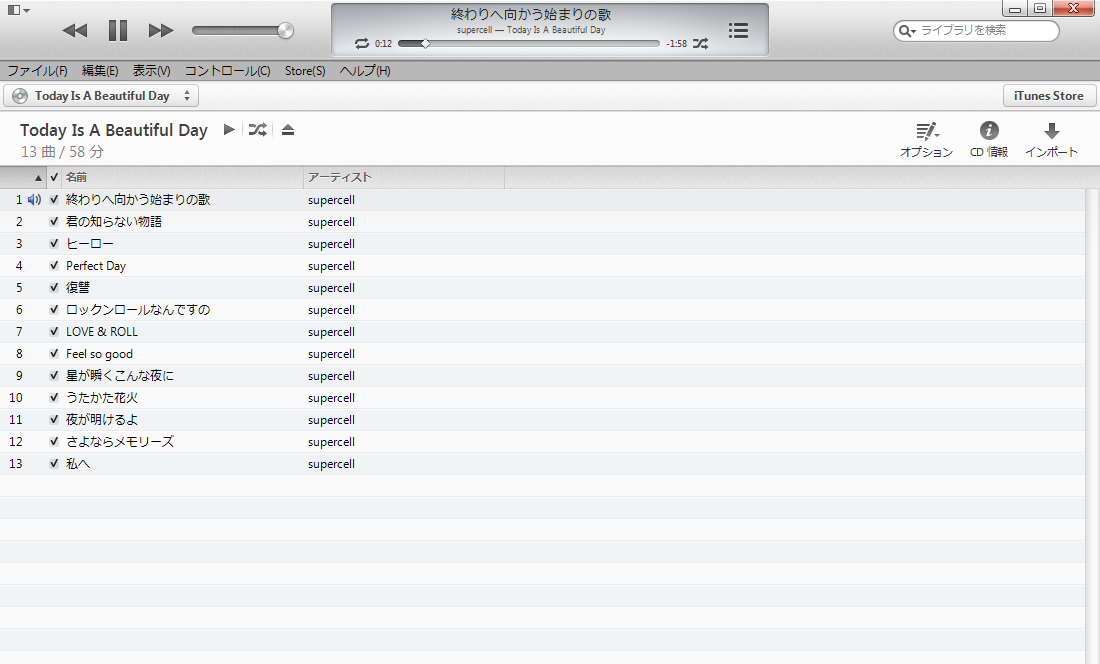Open the 編集(E) menu
This screenshot has height=664, width=1100.
100,71
